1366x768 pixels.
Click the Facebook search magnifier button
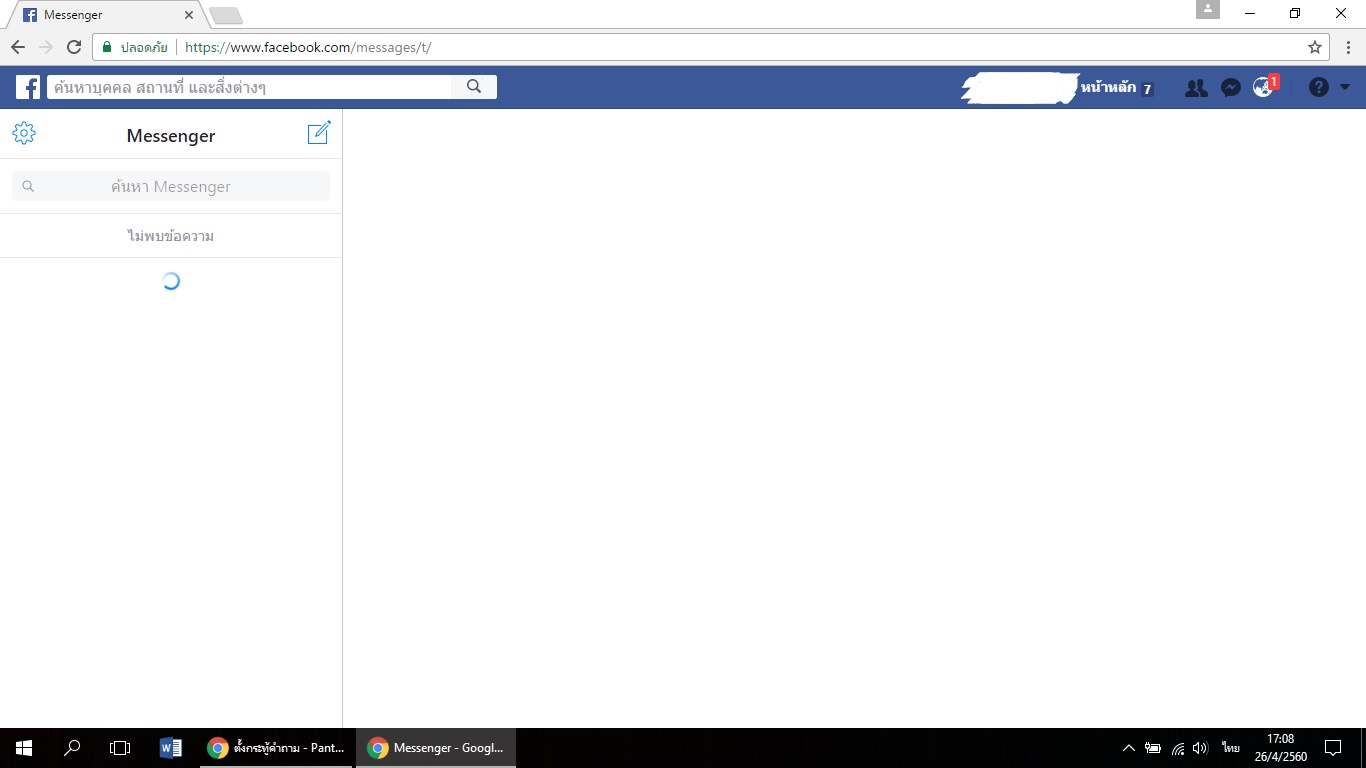click(474, 87)
